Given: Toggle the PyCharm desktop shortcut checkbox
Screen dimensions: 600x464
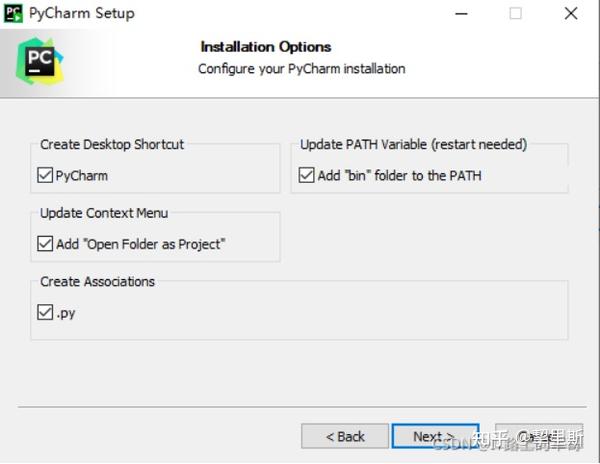Looking at the screenshot, I should click(x=45, y=176).
